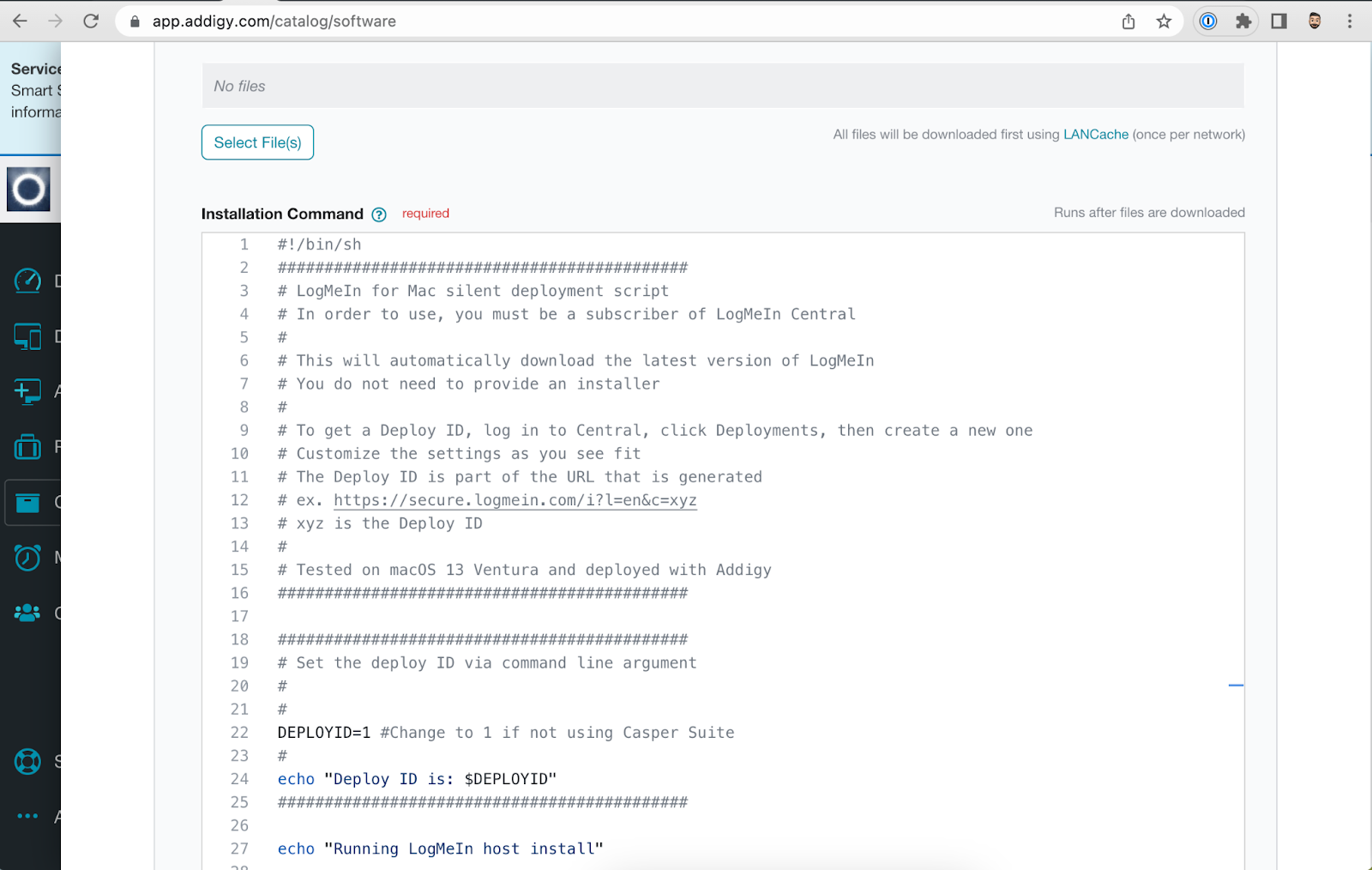The image size is (1372, 870).
Task: Bookmark this page with the star
Action: 1164,21
